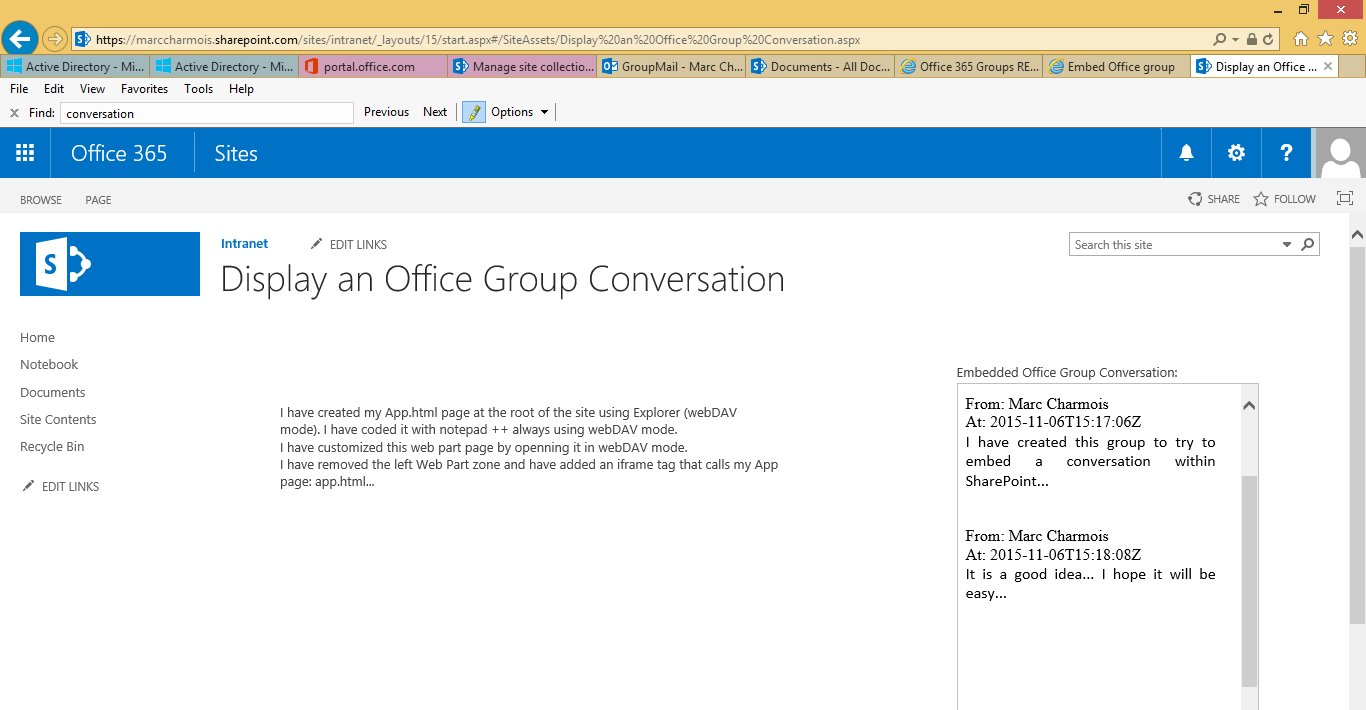Open Documents in left navigation
Viewport: 1366px width, 710px height.
[x=53, y=393]
